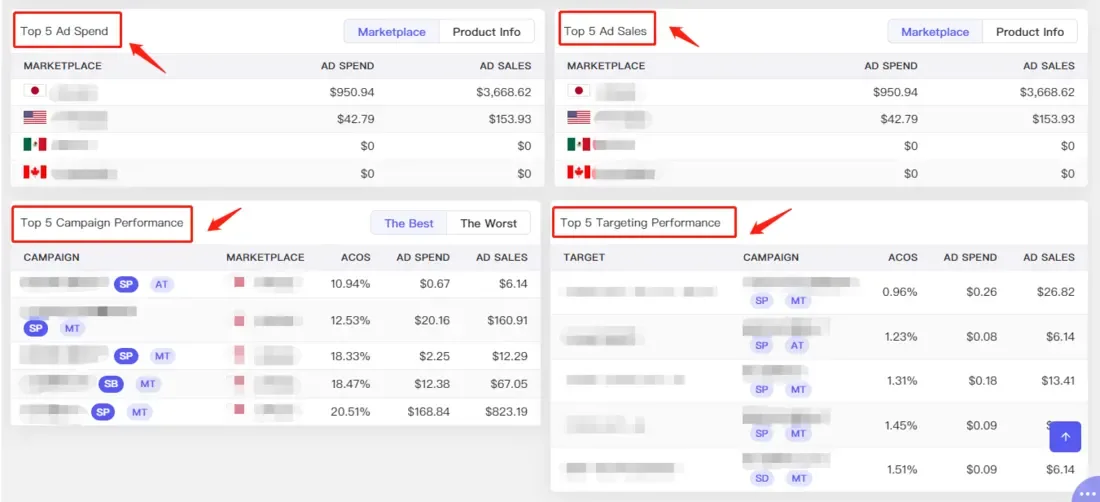Click the $950.94 value in Top 5 Ad Spend
This screenshot has width=1100, height=502.
(351, 92)
